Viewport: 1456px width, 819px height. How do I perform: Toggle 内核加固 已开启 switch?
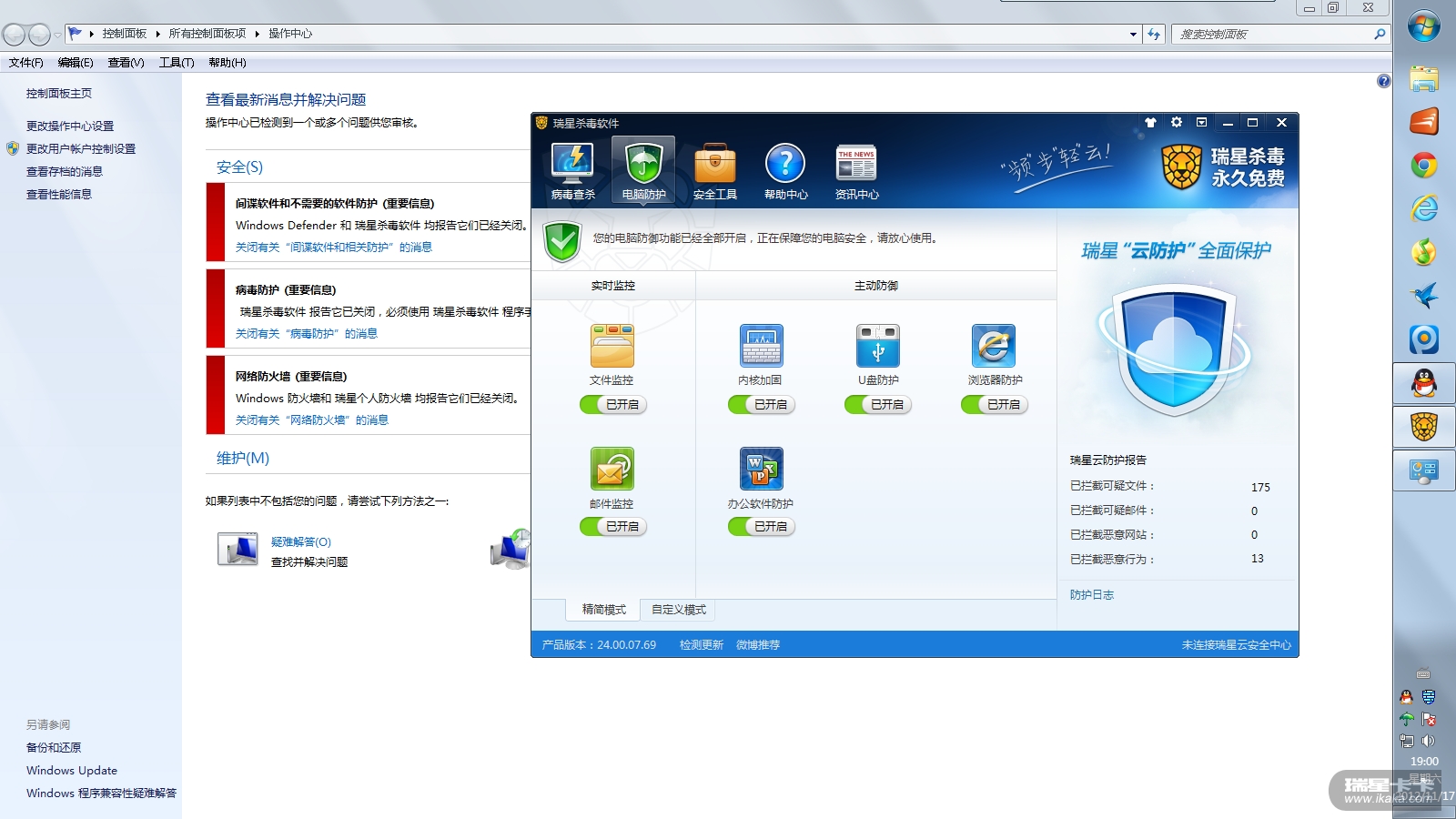point(762,404)
